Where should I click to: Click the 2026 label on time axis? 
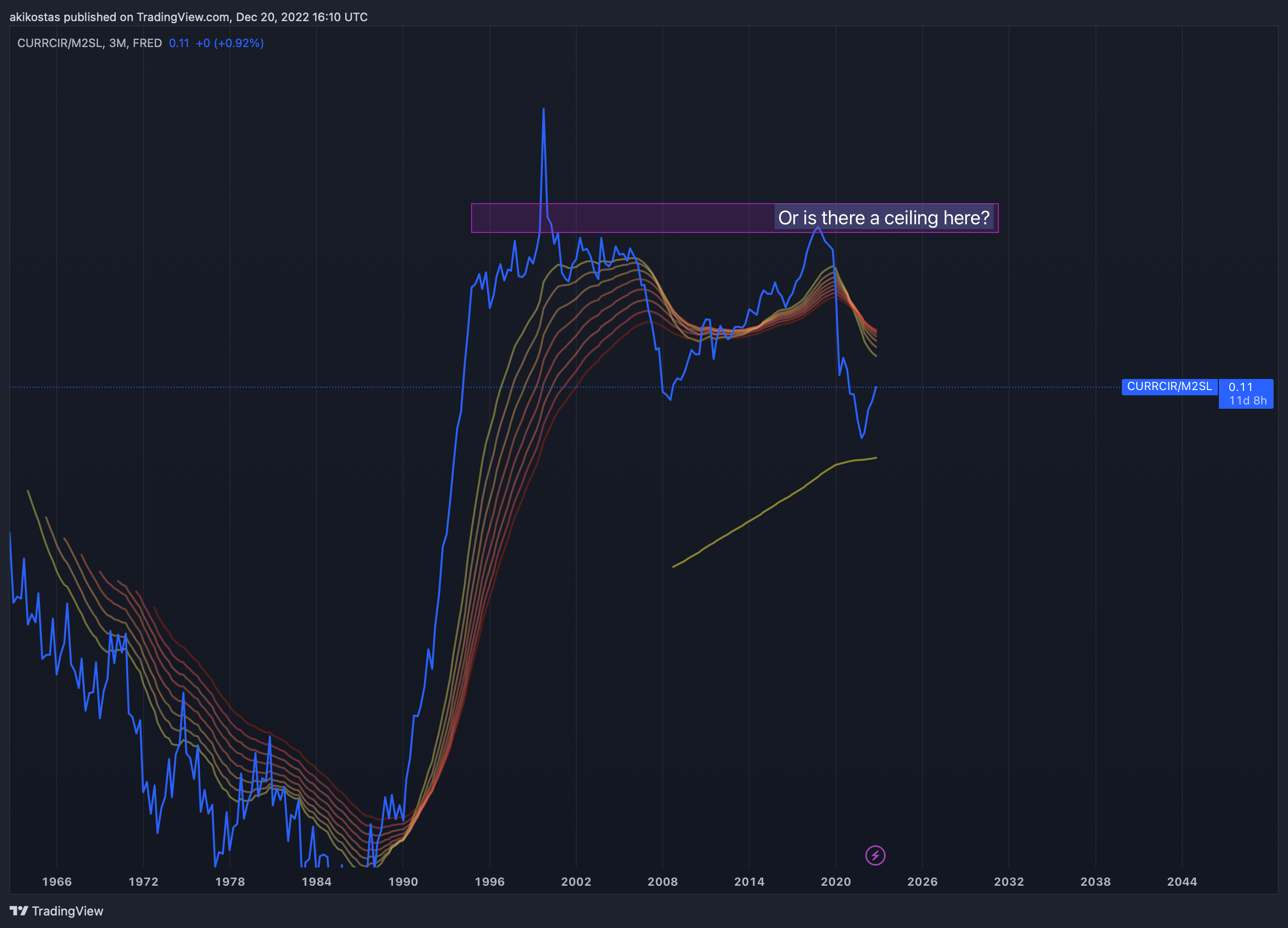(922, 881)
